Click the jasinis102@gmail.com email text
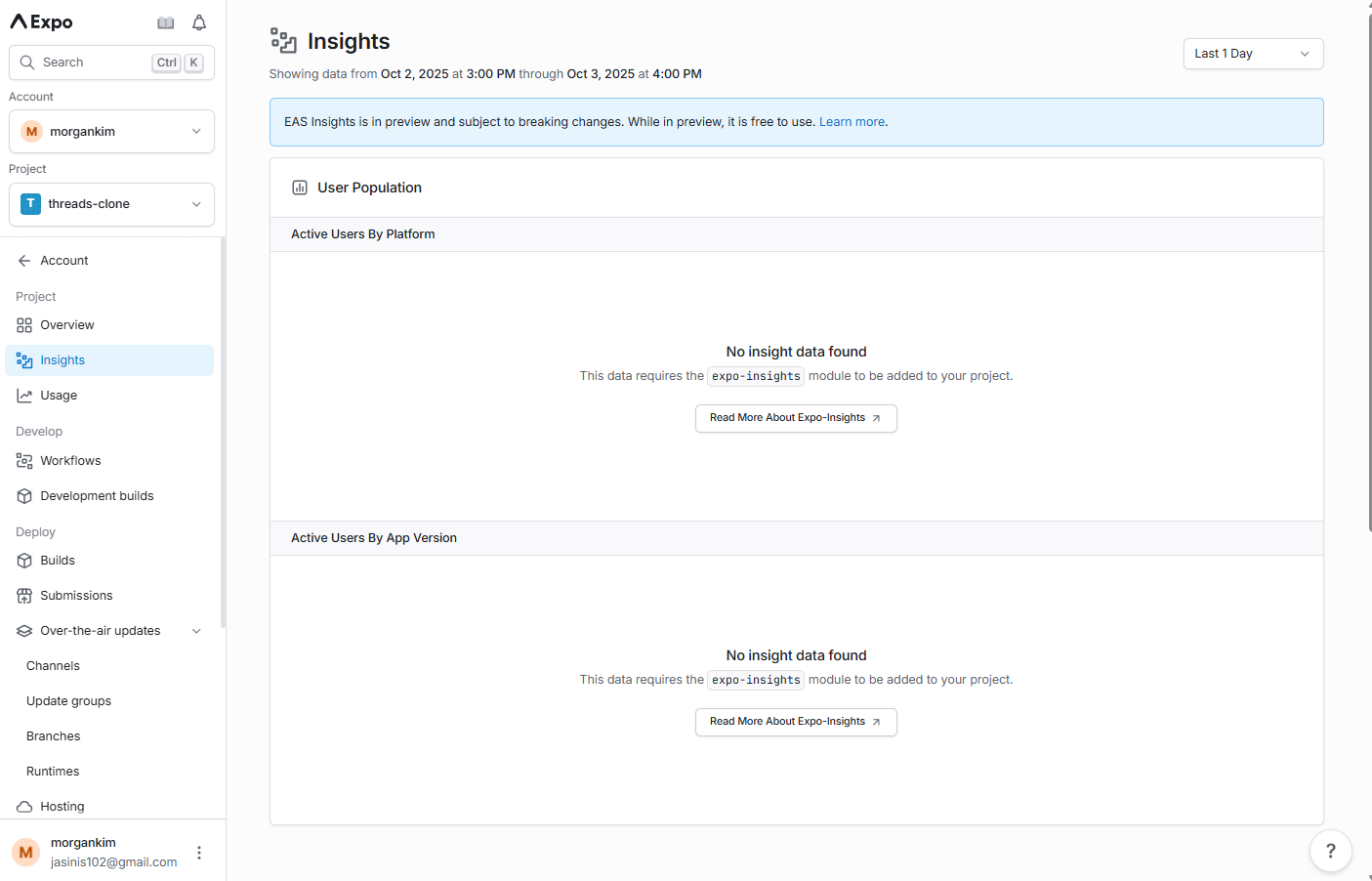 tap(114, 862)
